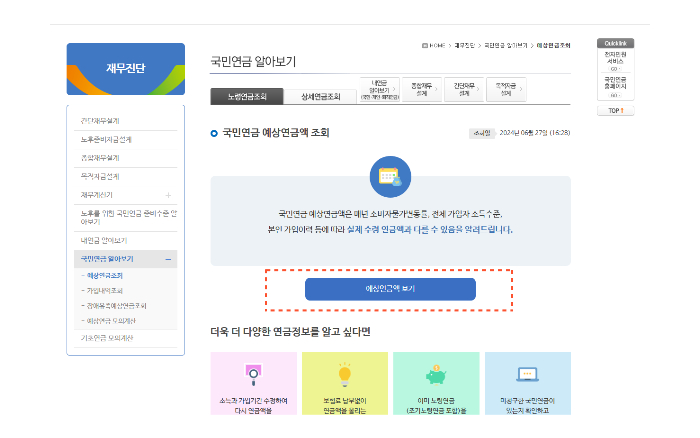Viewport: 700px width, 438px height.
Task: Open the 예상연금 모의계산 submenu item
Action: click(111, 321)
